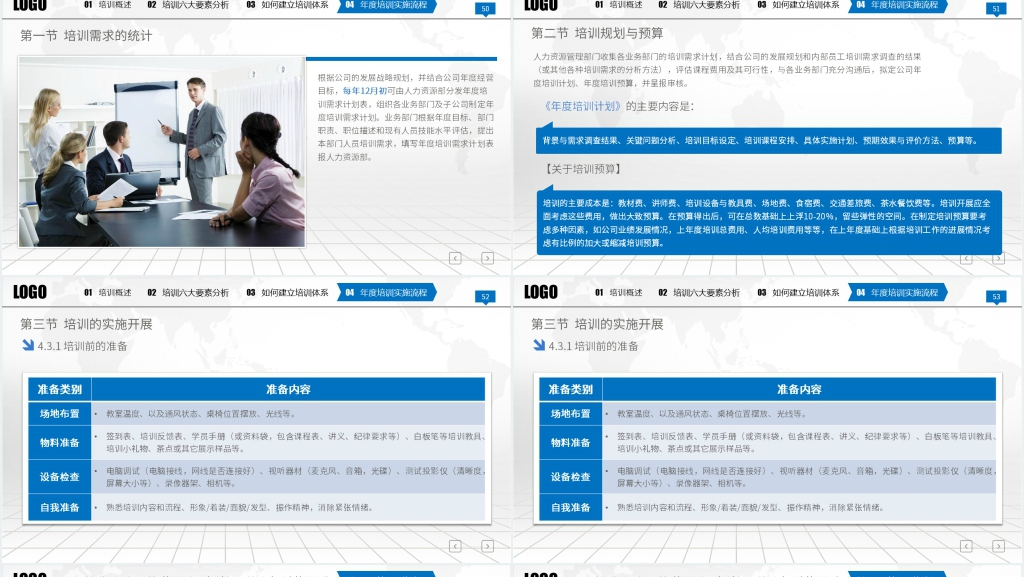Select the LOGO on slide 53
The height and width of the screenshot is (577, 1024).
(x=541, y=292)
